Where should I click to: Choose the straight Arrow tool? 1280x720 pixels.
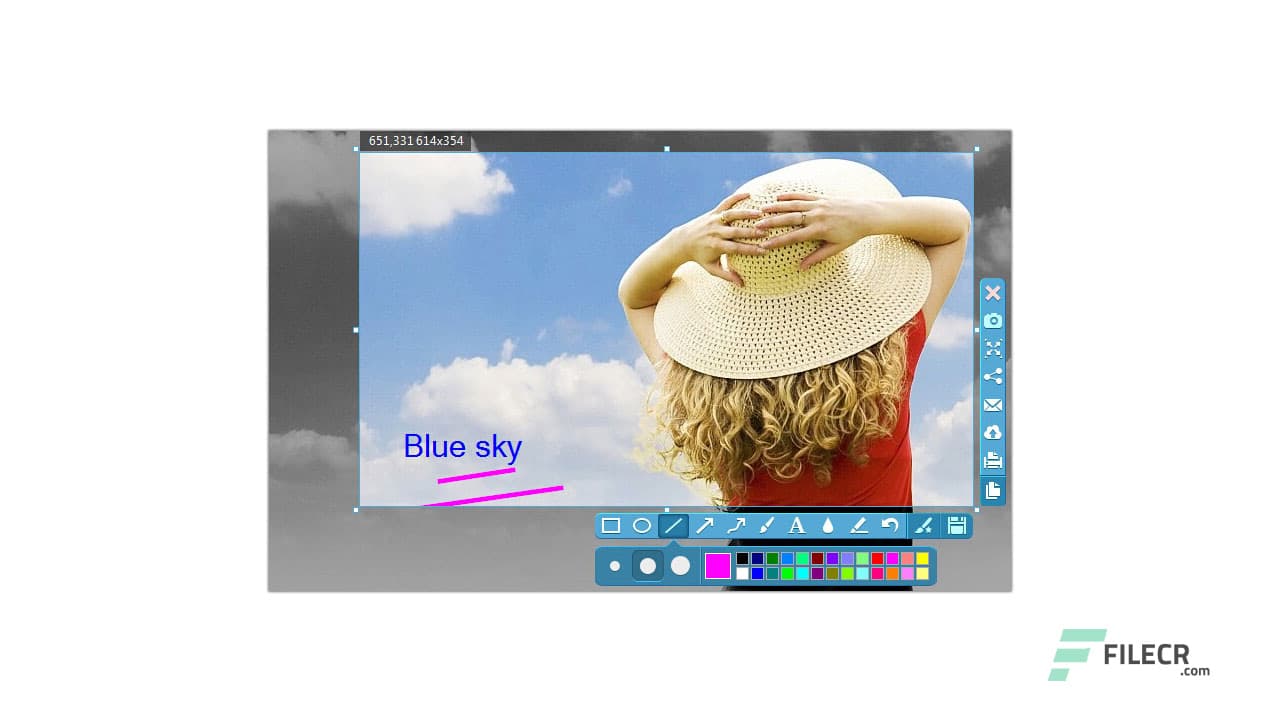704,525
